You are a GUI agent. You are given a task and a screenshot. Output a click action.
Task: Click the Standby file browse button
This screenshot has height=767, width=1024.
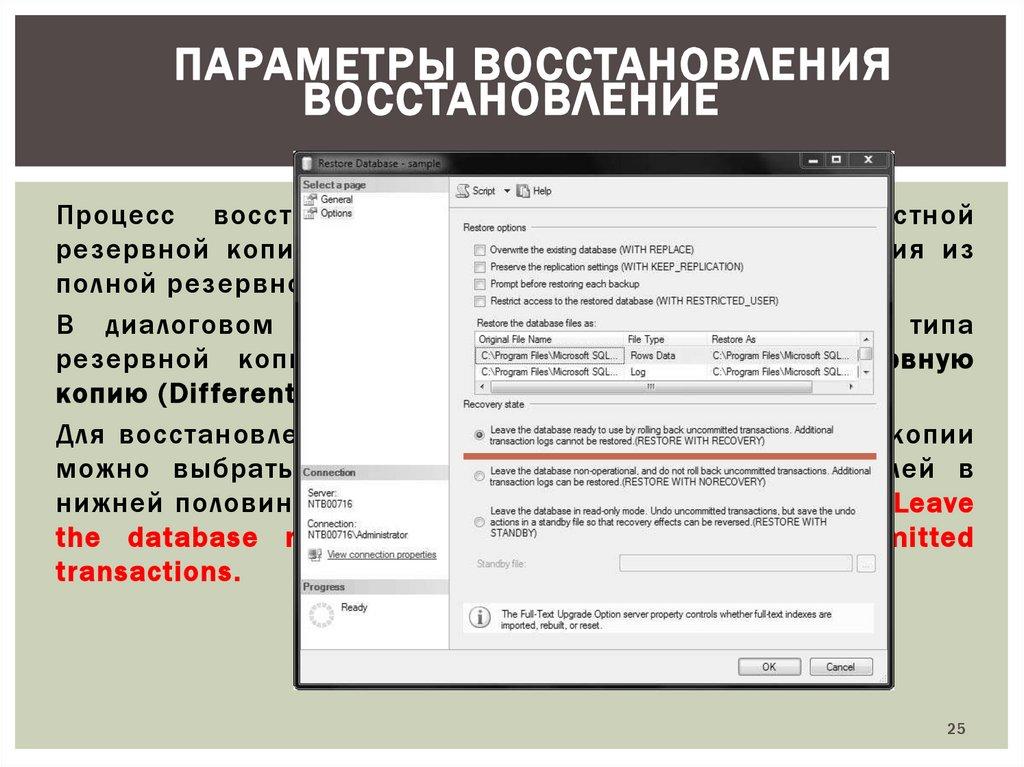click(866, 564)
